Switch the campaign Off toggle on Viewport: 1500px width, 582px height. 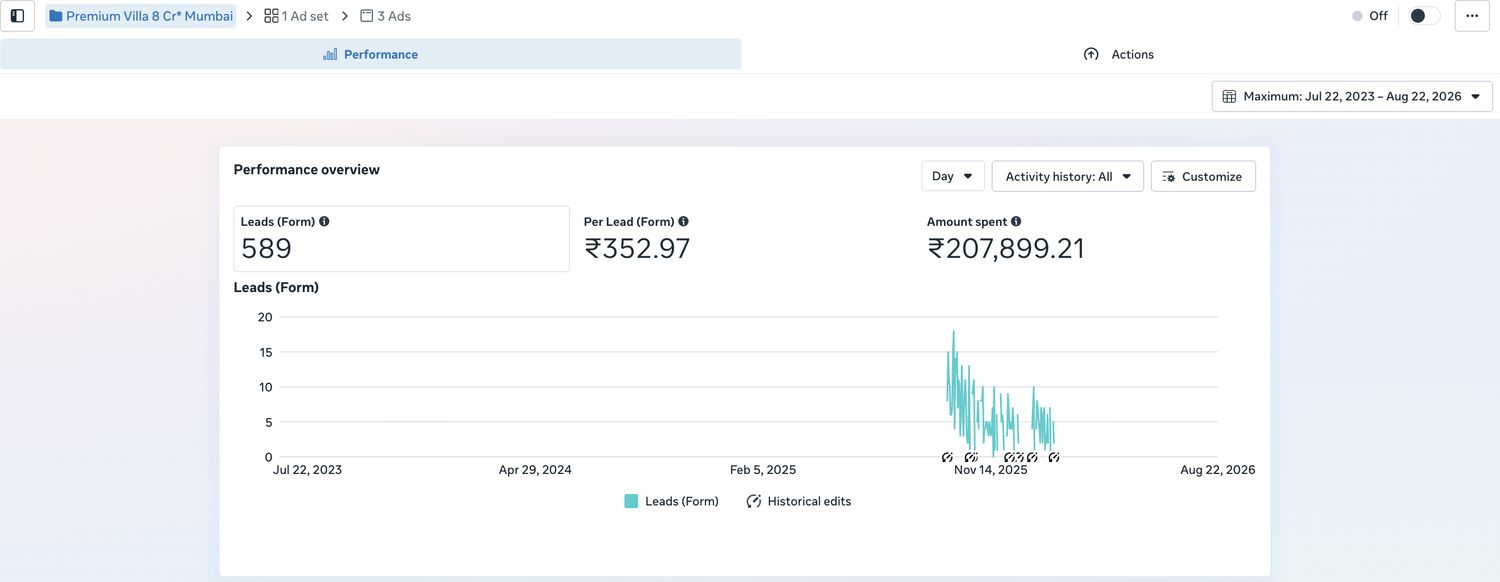pos(1424,16)
